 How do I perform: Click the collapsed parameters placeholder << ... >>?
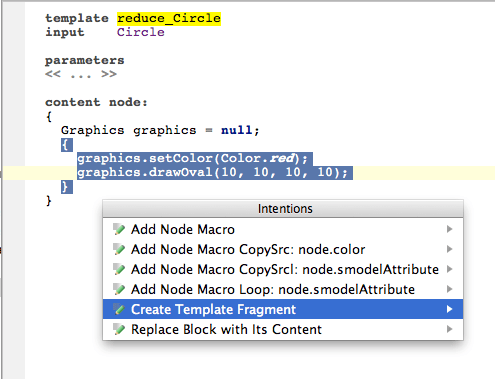tap(81, 74)
